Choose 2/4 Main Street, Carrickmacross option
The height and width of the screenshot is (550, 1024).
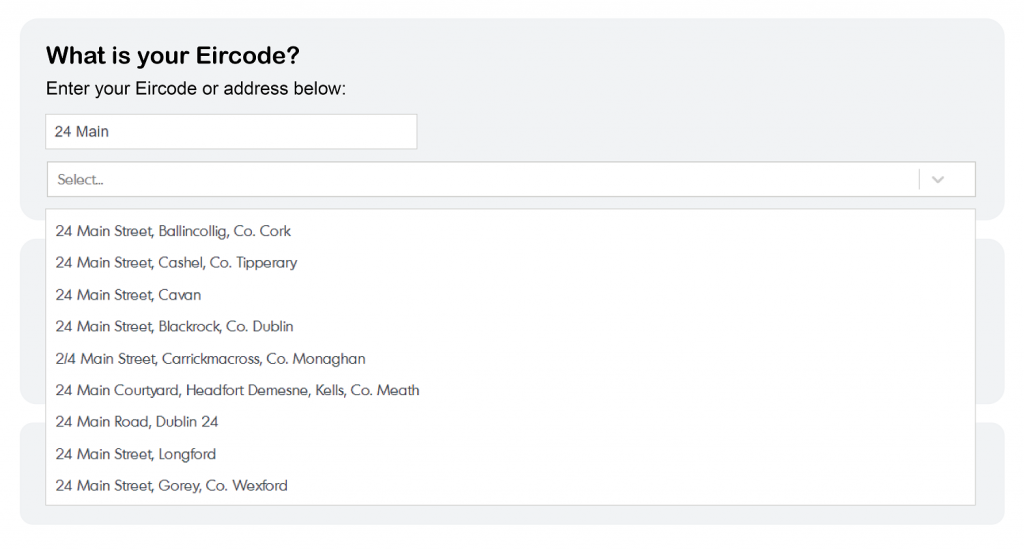point(210,359)
